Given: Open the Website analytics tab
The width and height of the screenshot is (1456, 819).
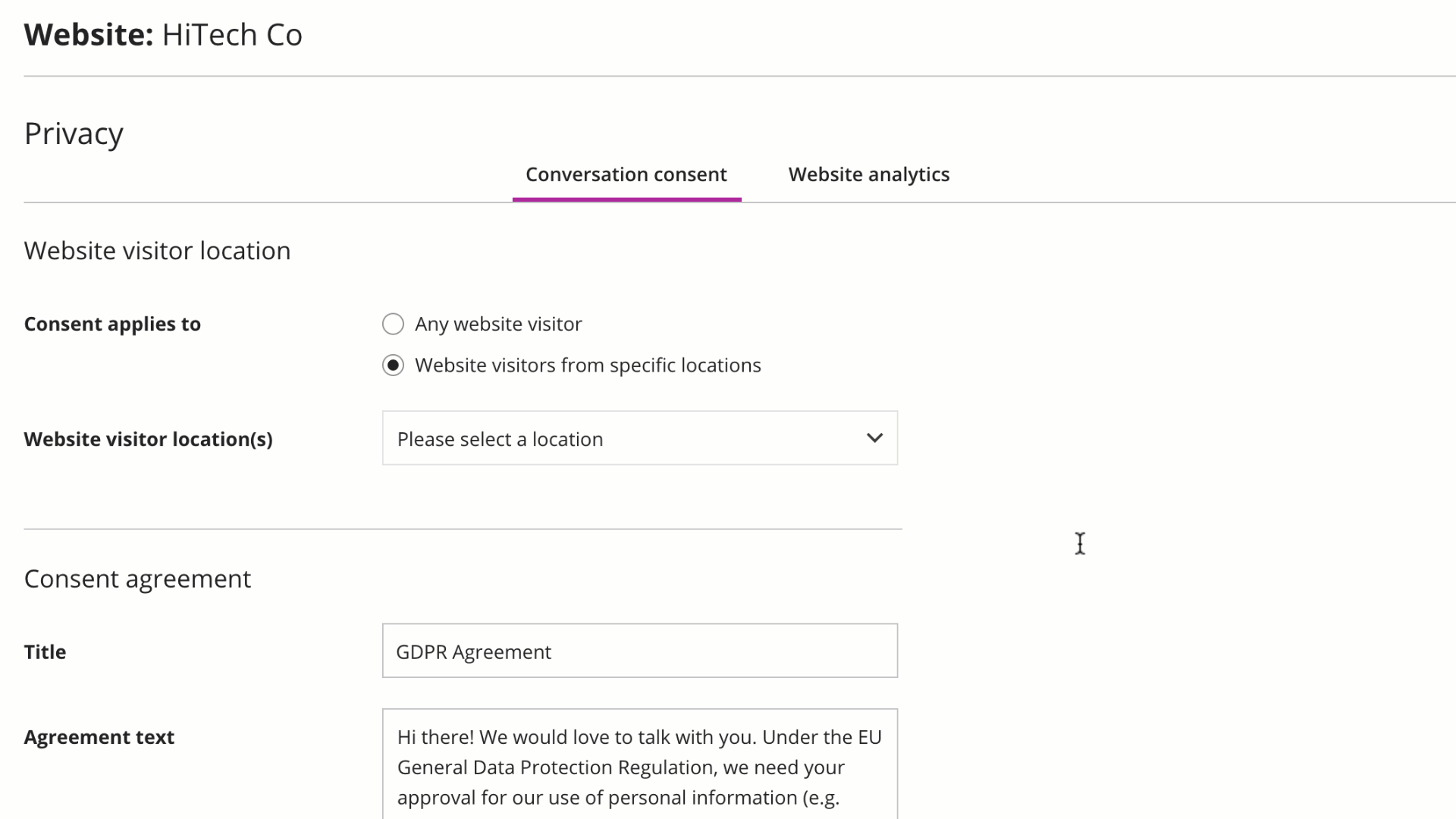Looking at the screenshot, I should (x=868, y=174).
